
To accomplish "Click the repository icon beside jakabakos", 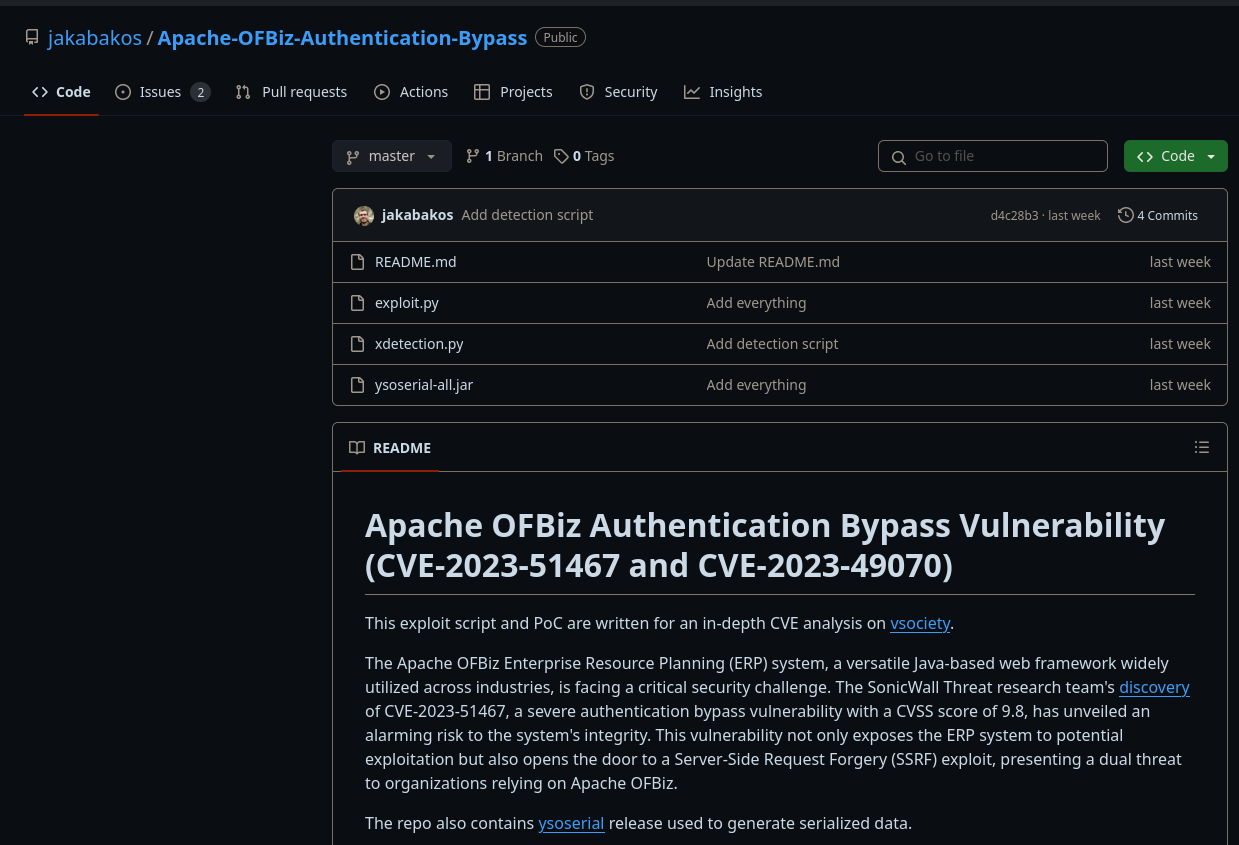I will (x=32, y=38).
